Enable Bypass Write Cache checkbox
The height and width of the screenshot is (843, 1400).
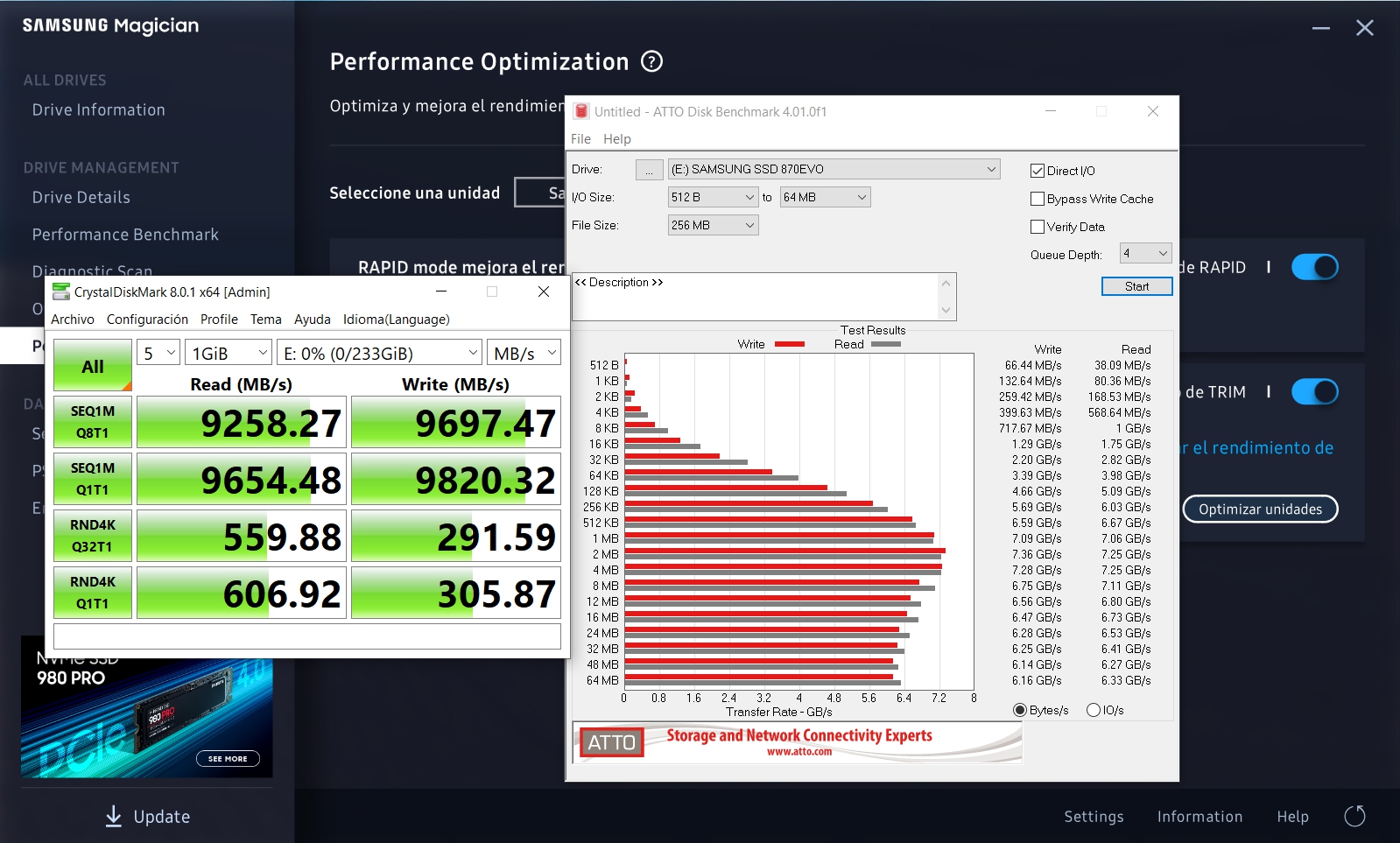point(1038,199)
